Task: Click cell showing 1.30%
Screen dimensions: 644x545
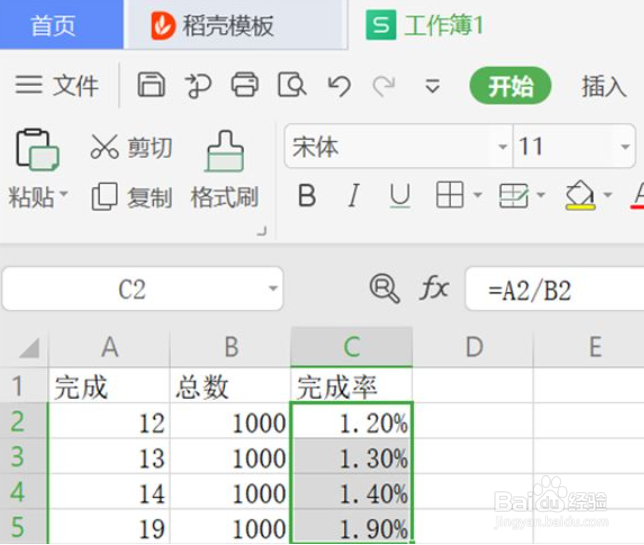Action: click(352, 456)
